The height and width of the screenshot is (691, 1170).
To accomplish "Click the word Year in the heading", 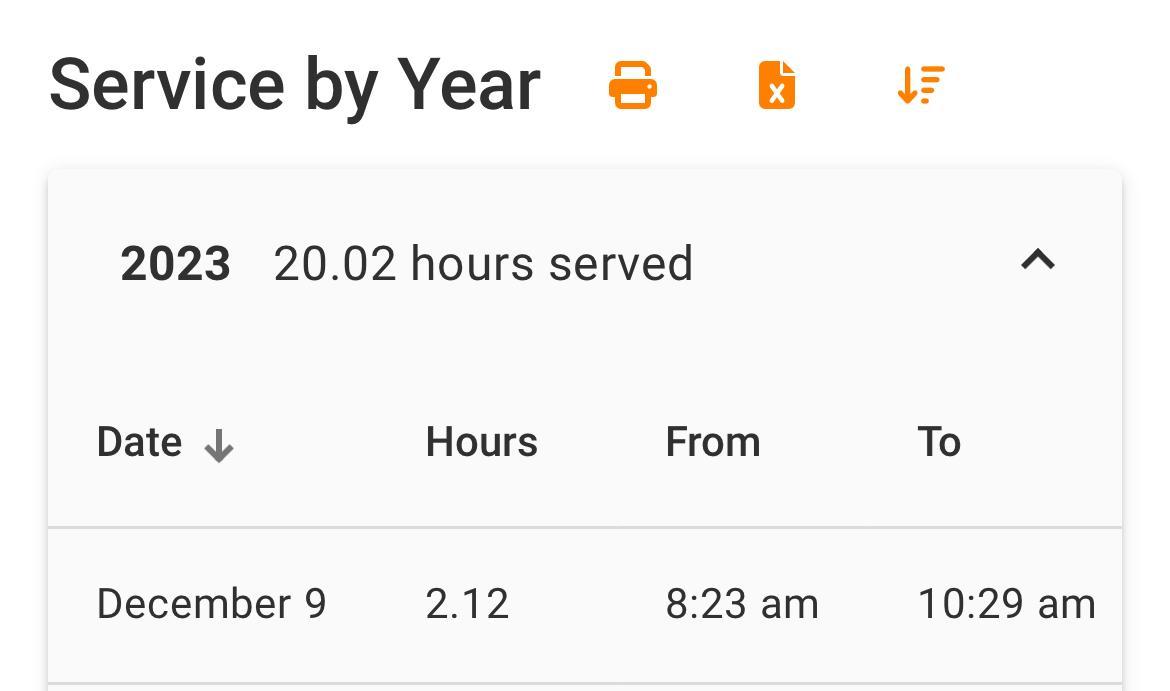I will click(469, 85).
